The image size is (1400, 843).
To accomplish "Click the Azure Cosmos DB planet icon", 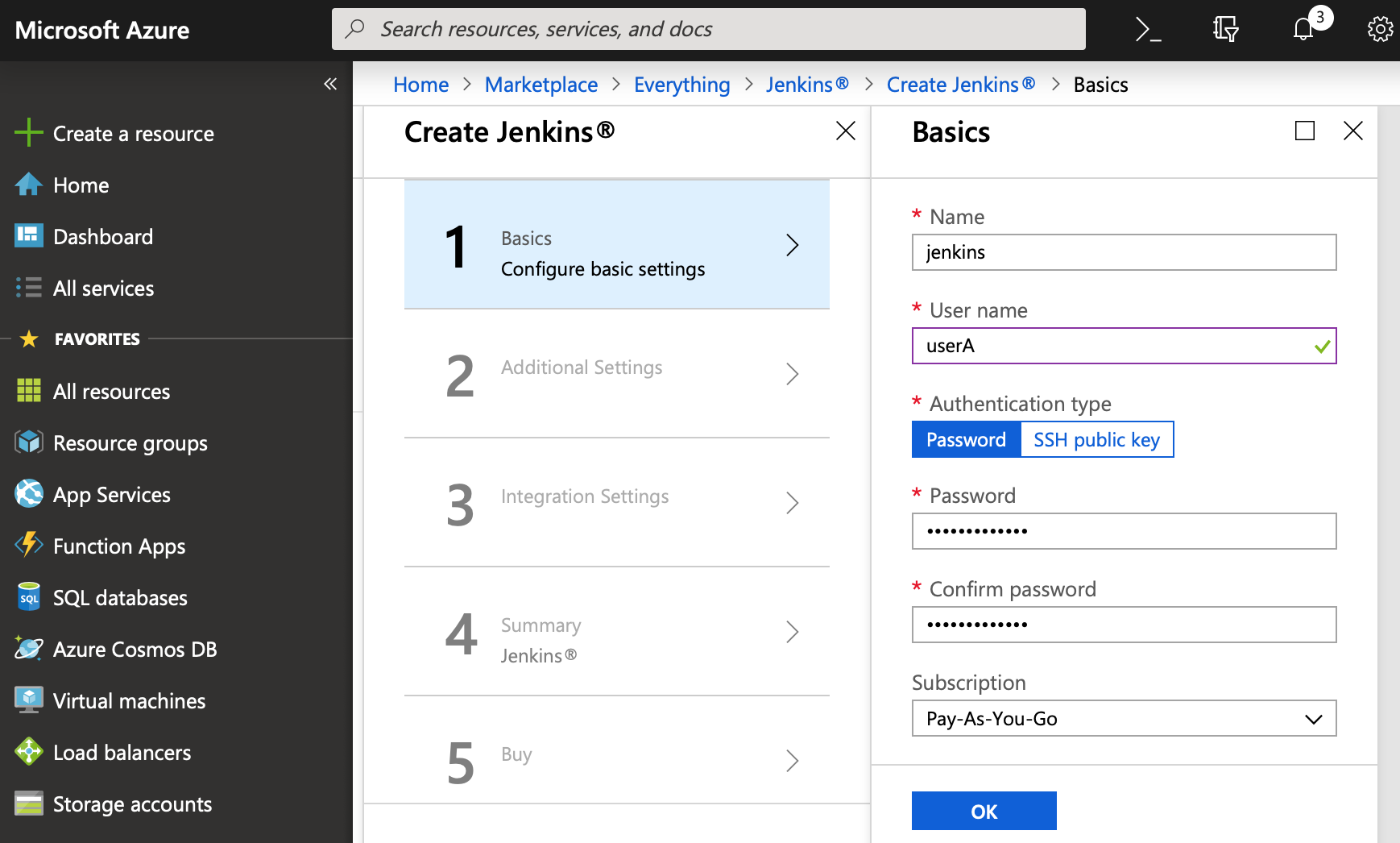I will 28,649.
